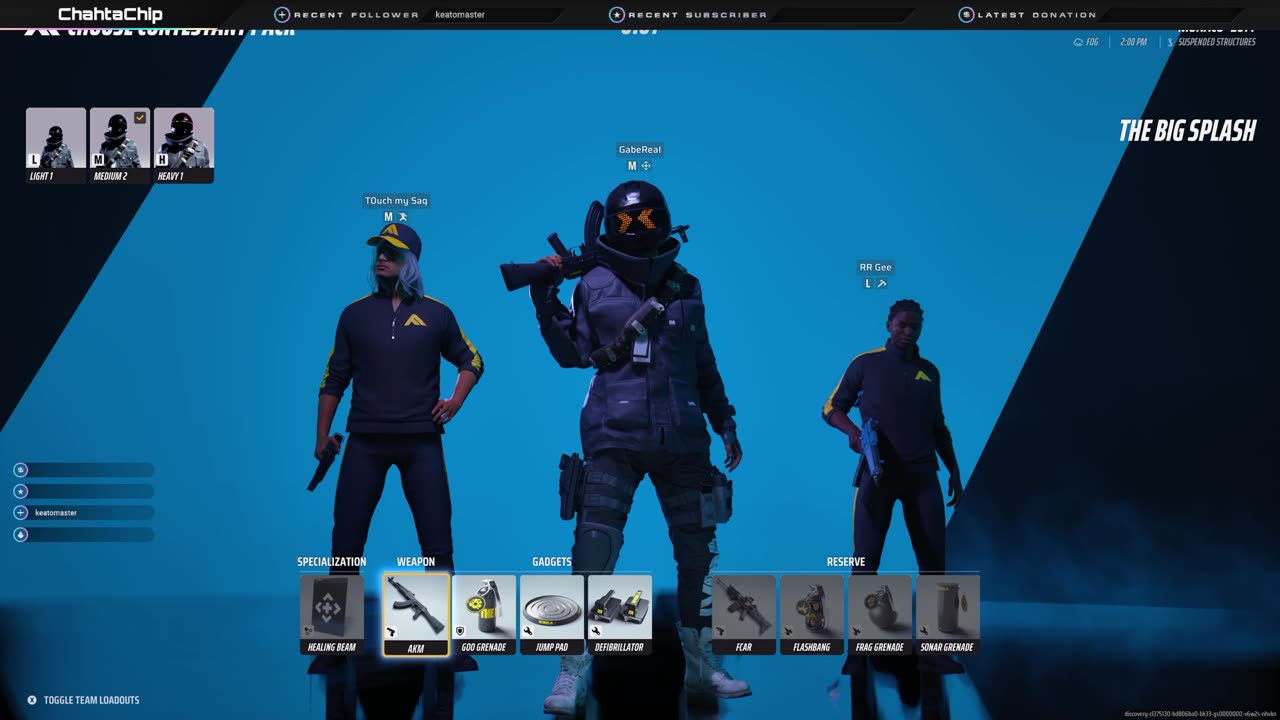Click the Reserve section heading
The image size is (1280, 720).
tap(846, 562)
